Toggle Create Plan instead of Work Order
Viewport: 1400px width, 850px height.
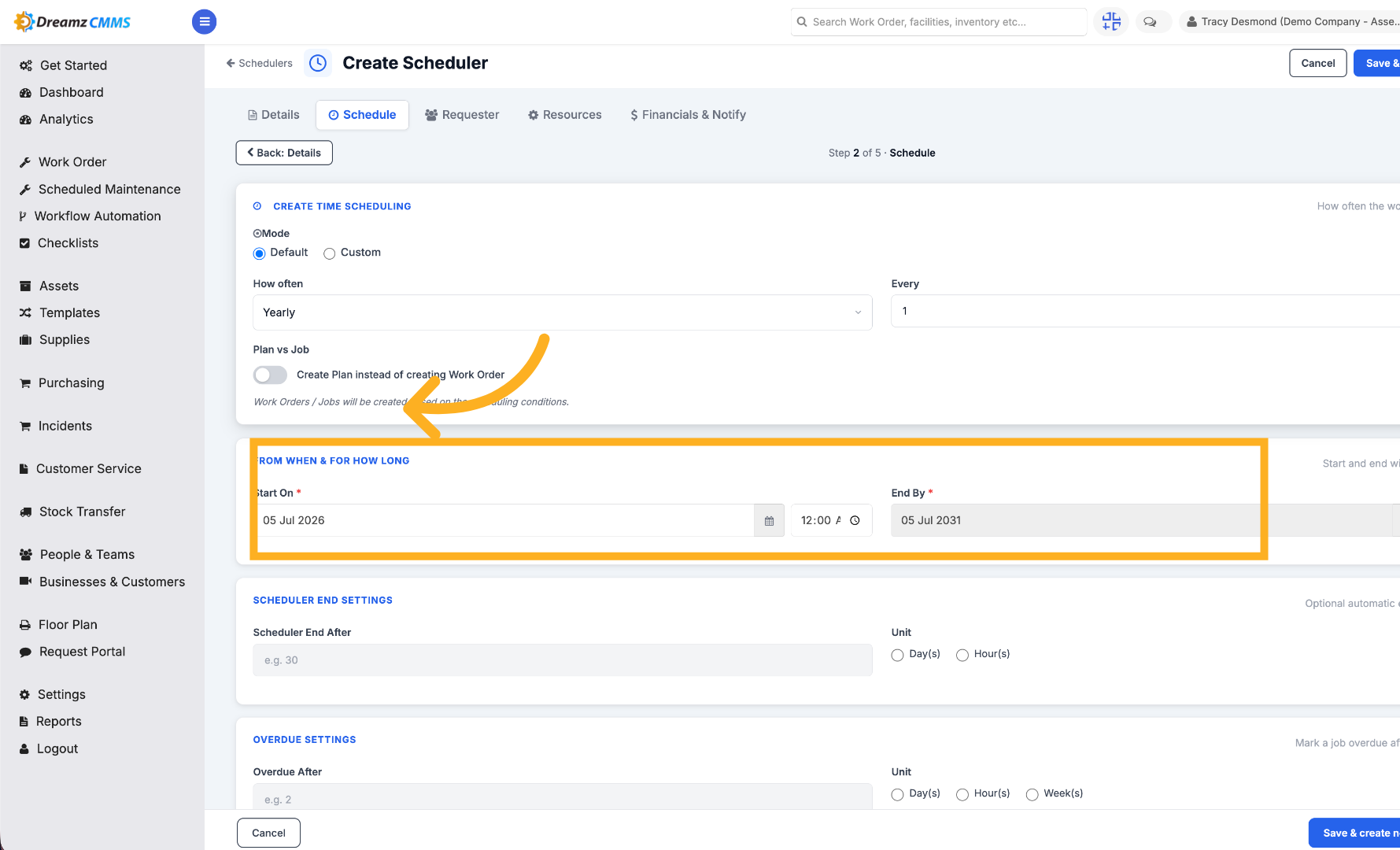click(270, 375)
